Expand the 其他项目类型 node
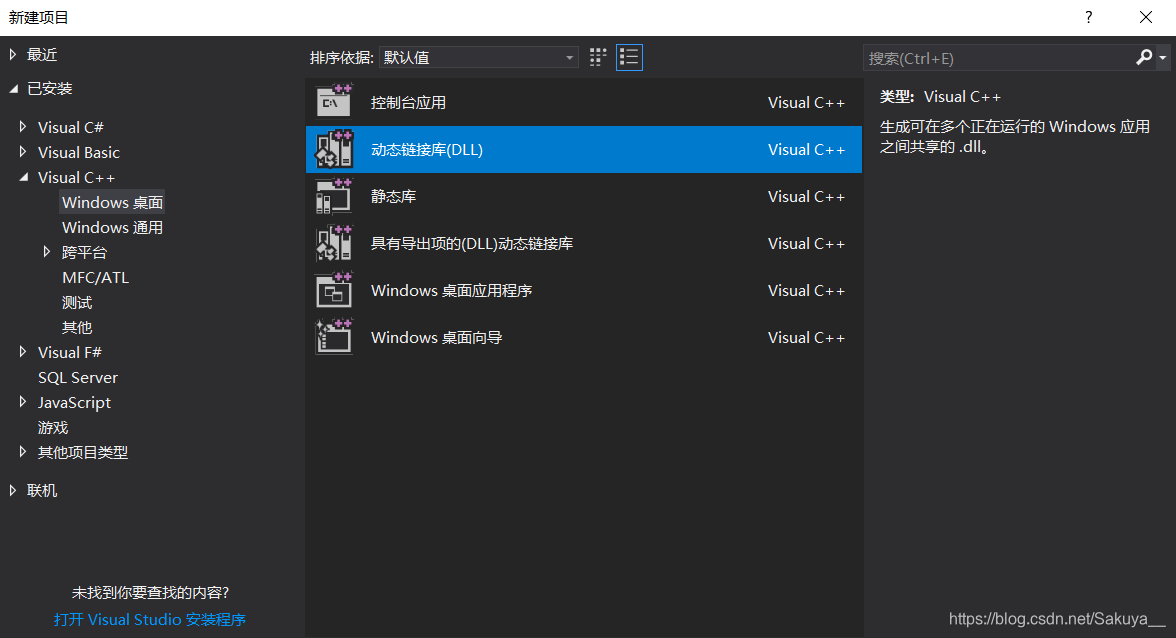The width and height of the screenshot is (1176, 638). point(22,452)
